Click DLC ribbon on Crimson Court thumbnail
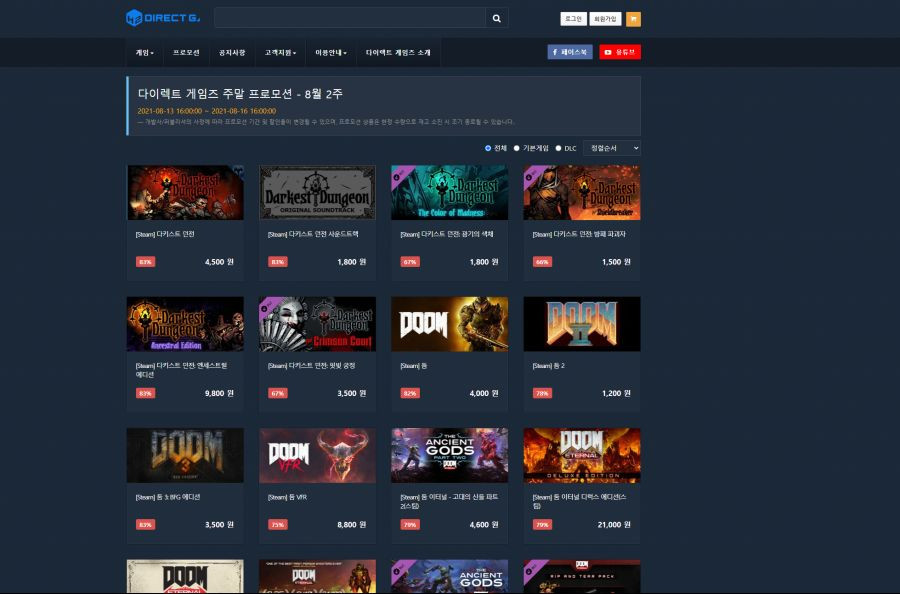900x594 pixels. click(268, 306)
